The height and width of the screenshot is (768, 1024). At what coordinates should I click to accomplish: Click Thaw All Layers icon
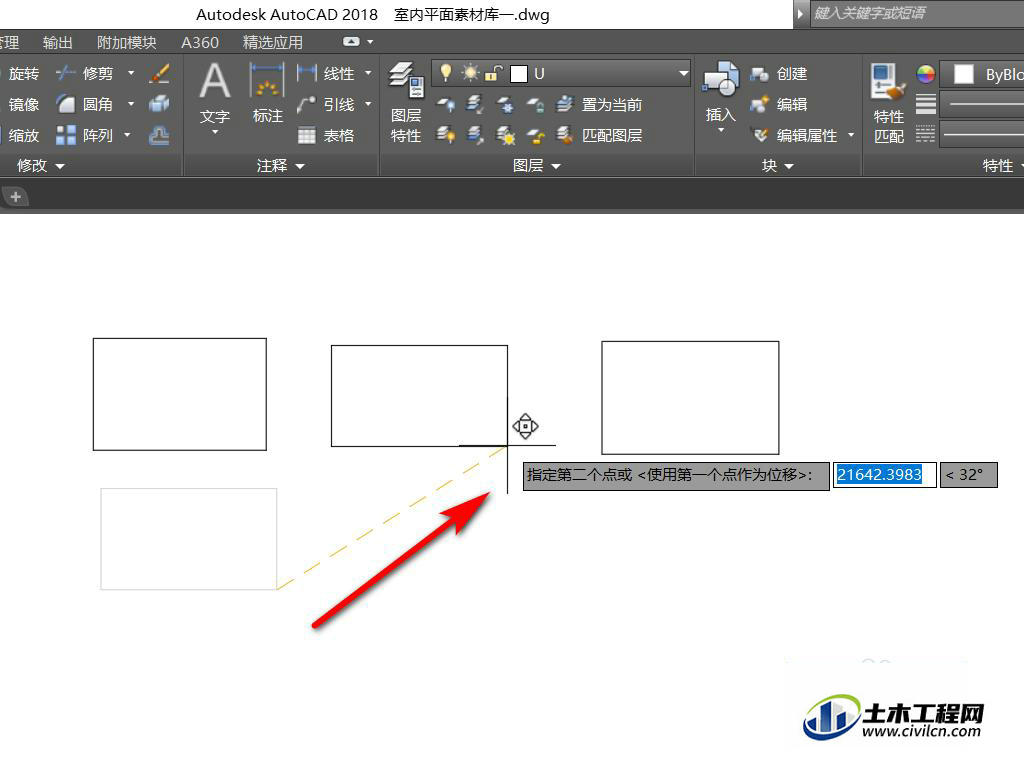click(x=505, y=135)
